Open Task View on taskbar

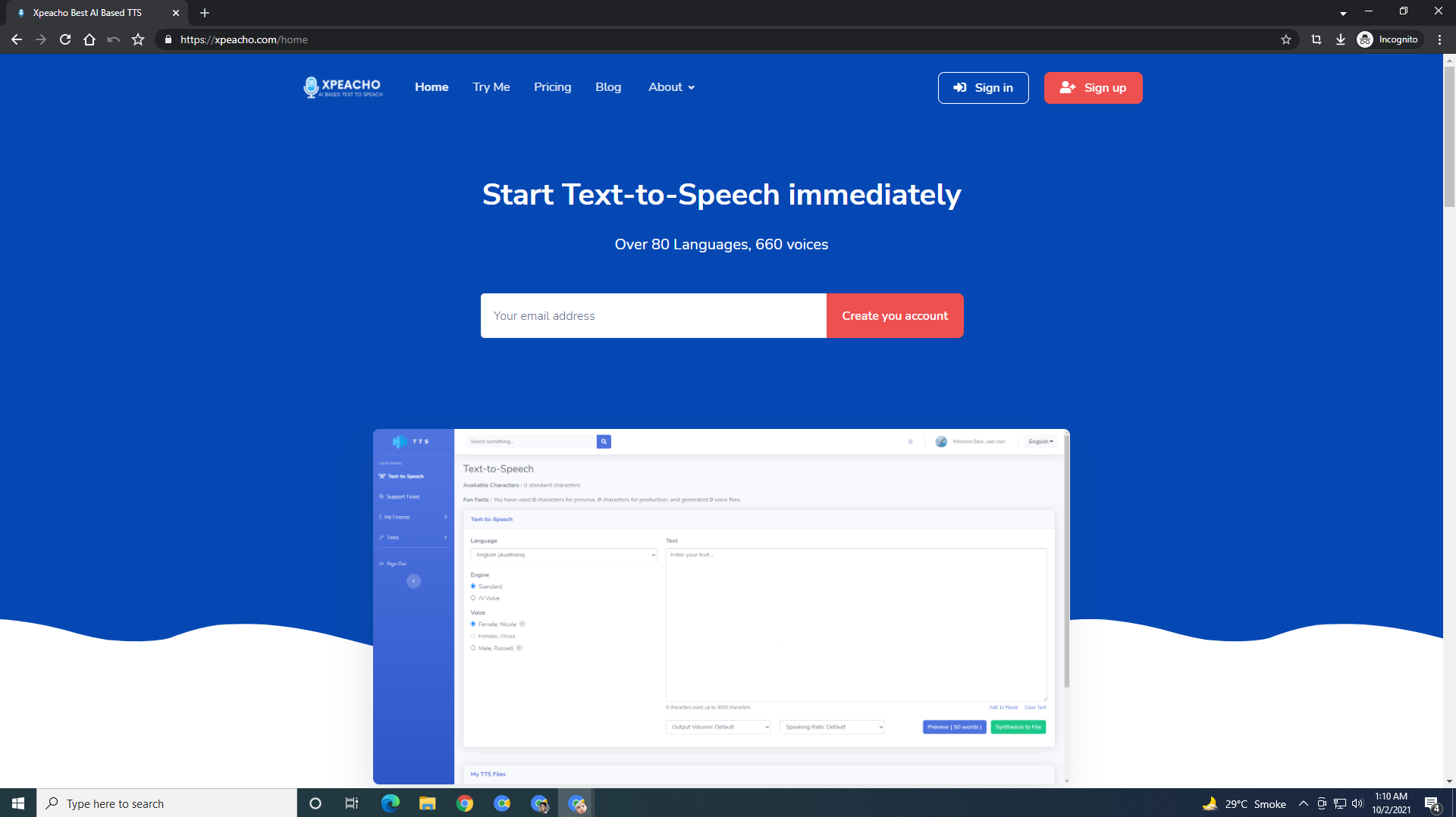(x=352, y=803)
